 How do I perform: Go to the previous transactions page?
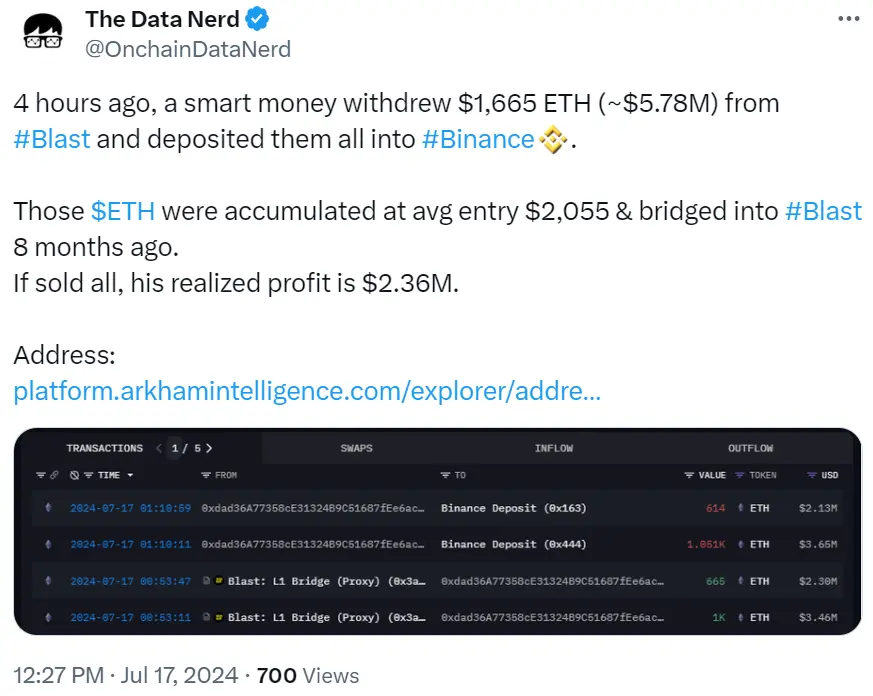click(159, 448)
